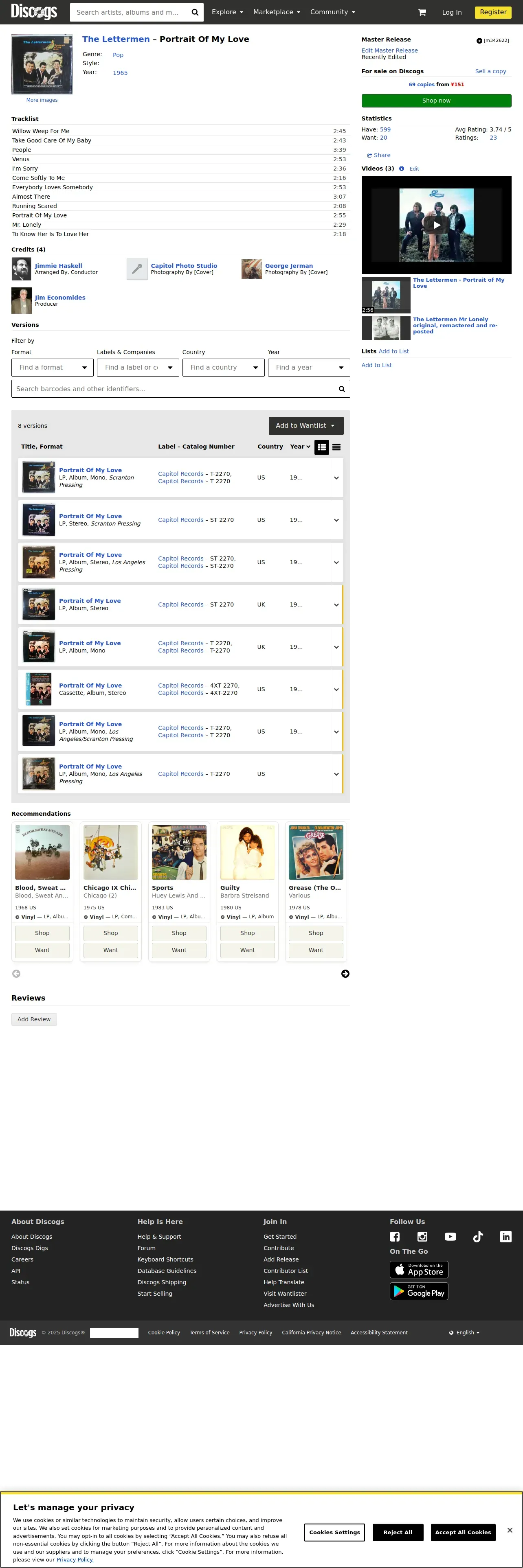The height and width of the screenshot is (1568, 523).
Task: Expand the Cassette 4XT 2270 version row
Action: click(x=336, y=689)
